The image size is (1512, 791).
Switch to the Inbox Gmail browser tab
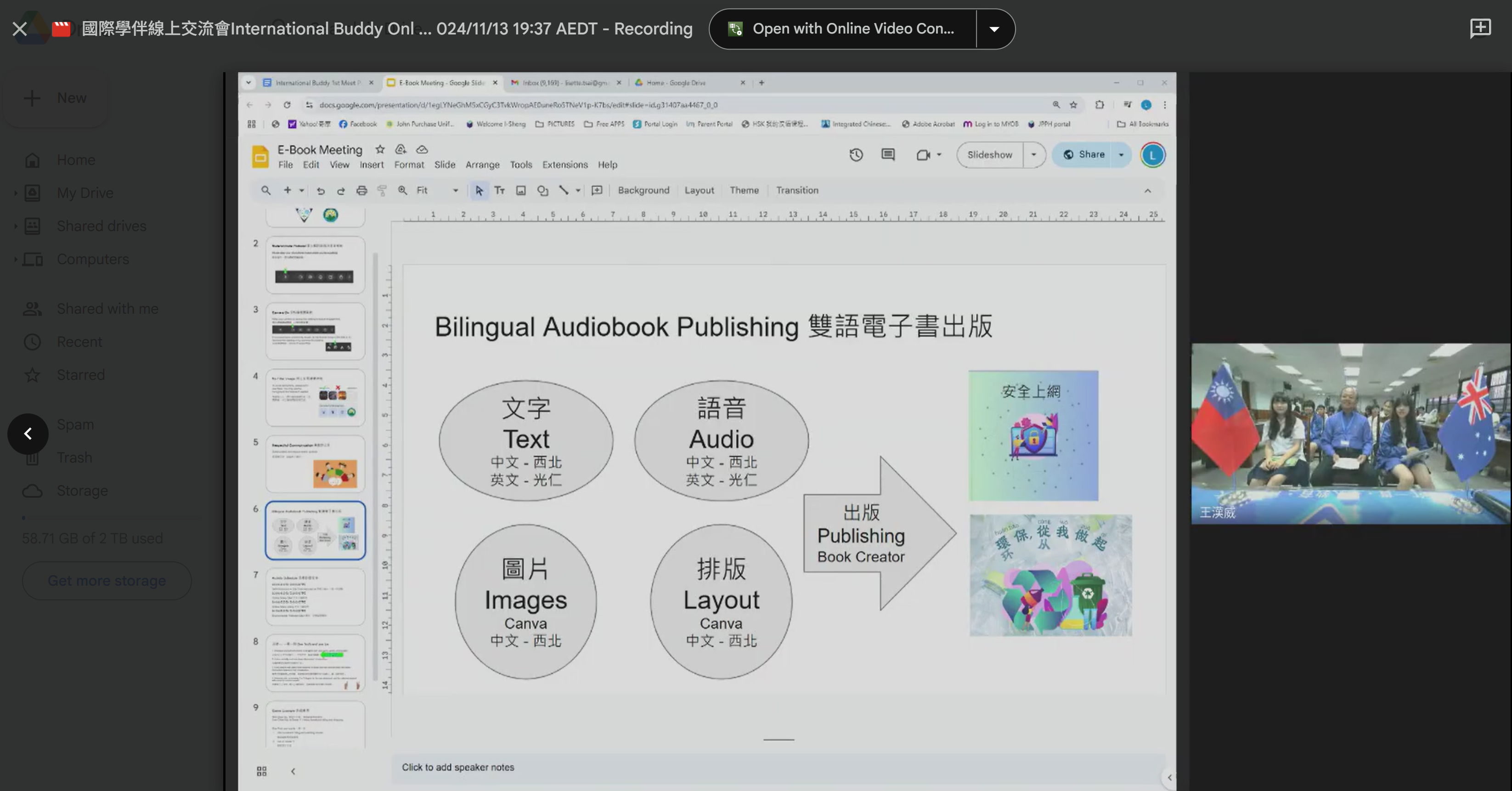[x=564, y=83]
